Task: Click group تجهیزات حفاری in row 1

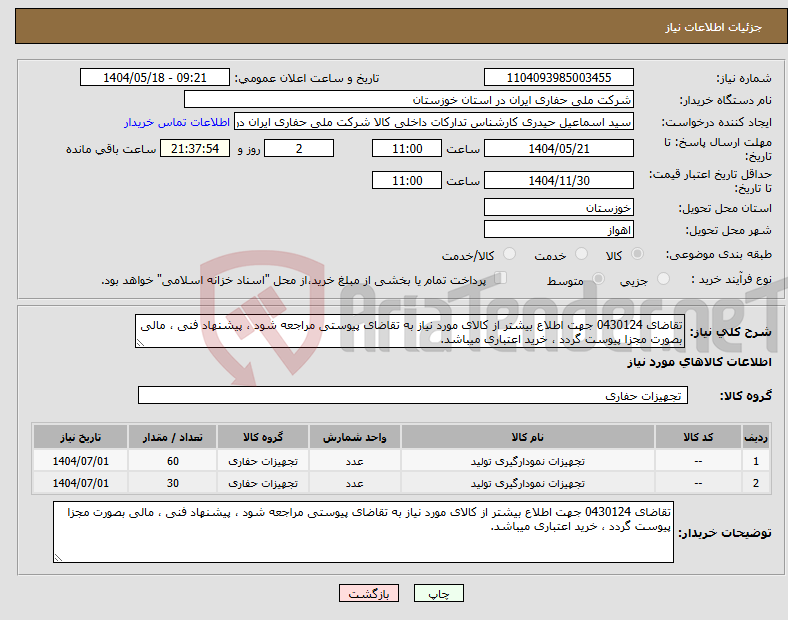Action: 263,461
